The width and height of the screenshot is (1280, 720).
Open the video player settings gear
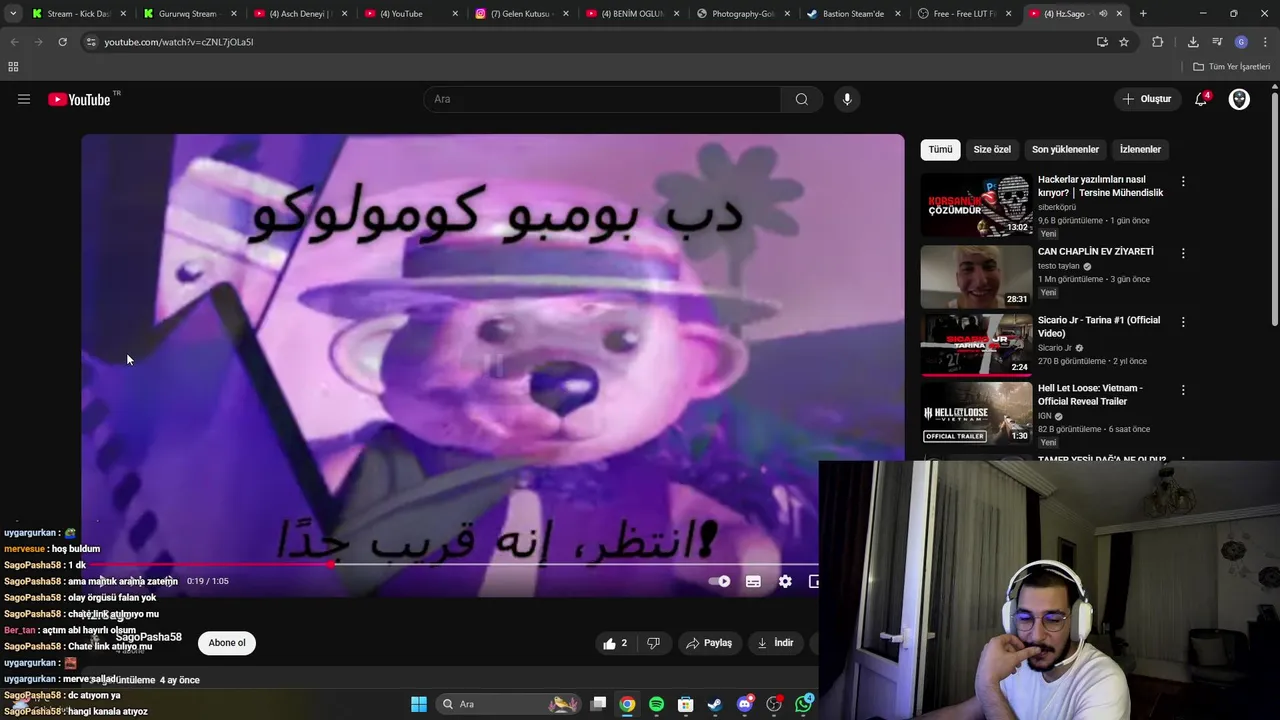[x=785, y=581]
